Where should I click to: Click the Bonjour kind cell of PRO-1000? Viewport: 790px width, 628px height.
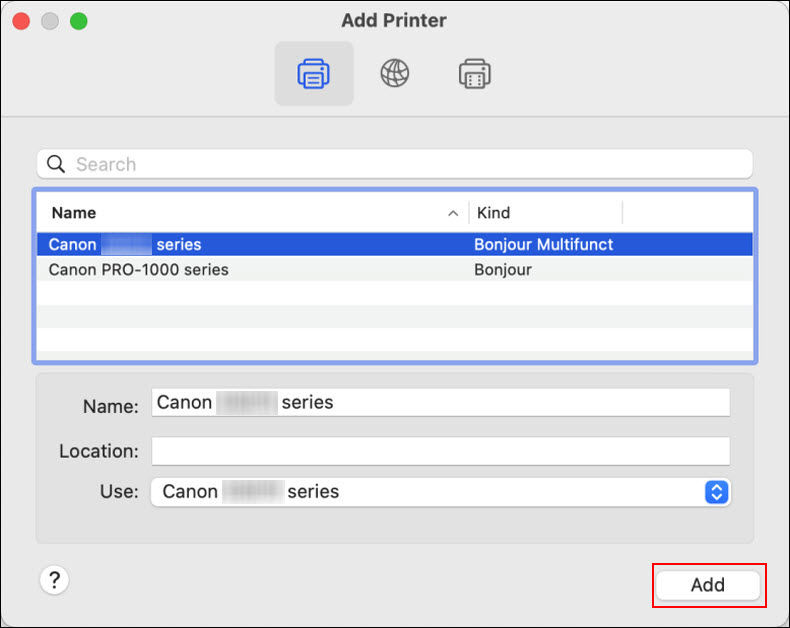502,270
